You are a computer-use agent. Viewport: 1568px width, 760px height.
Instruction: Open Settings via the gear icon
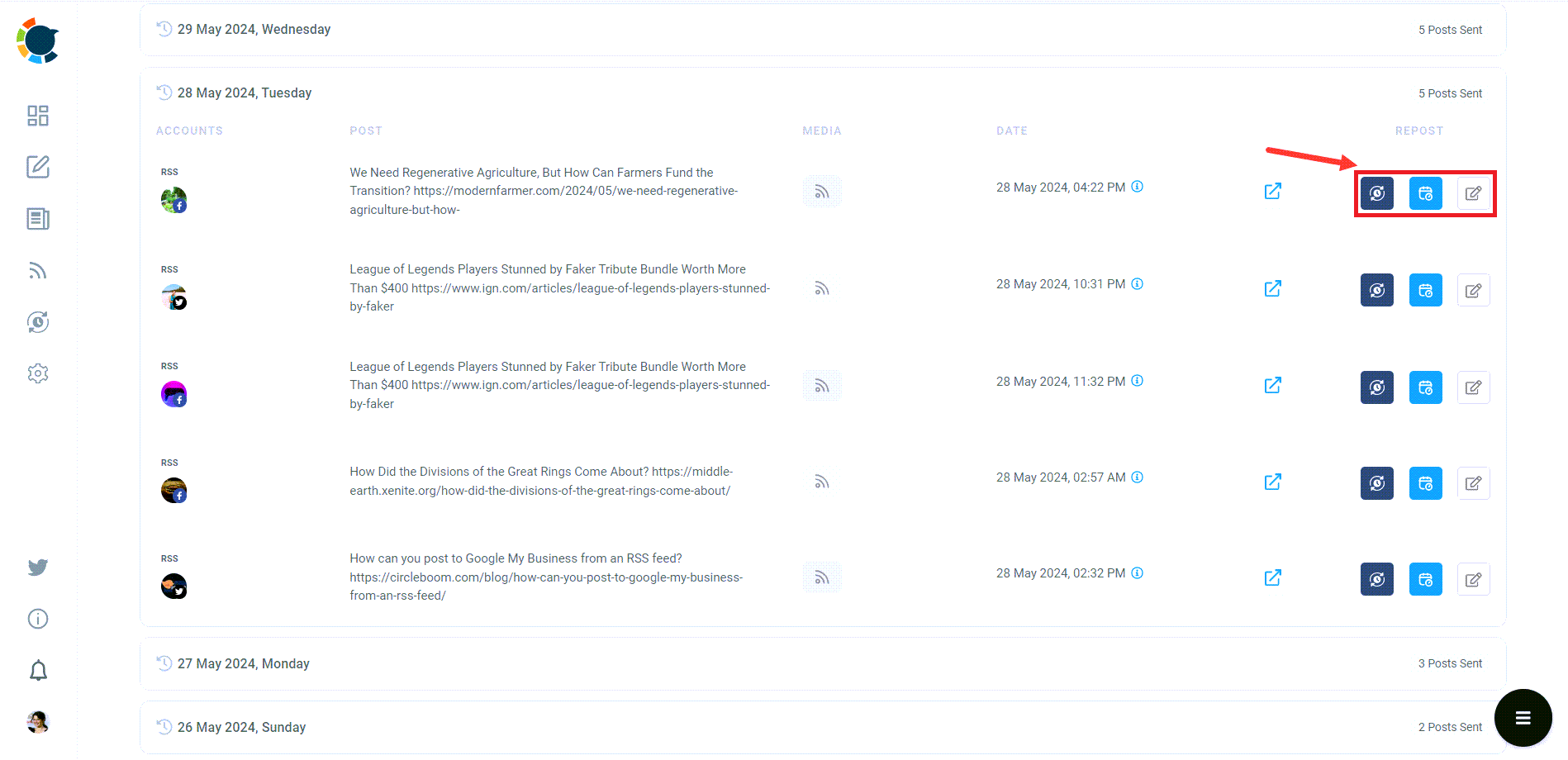pos(37,373)
